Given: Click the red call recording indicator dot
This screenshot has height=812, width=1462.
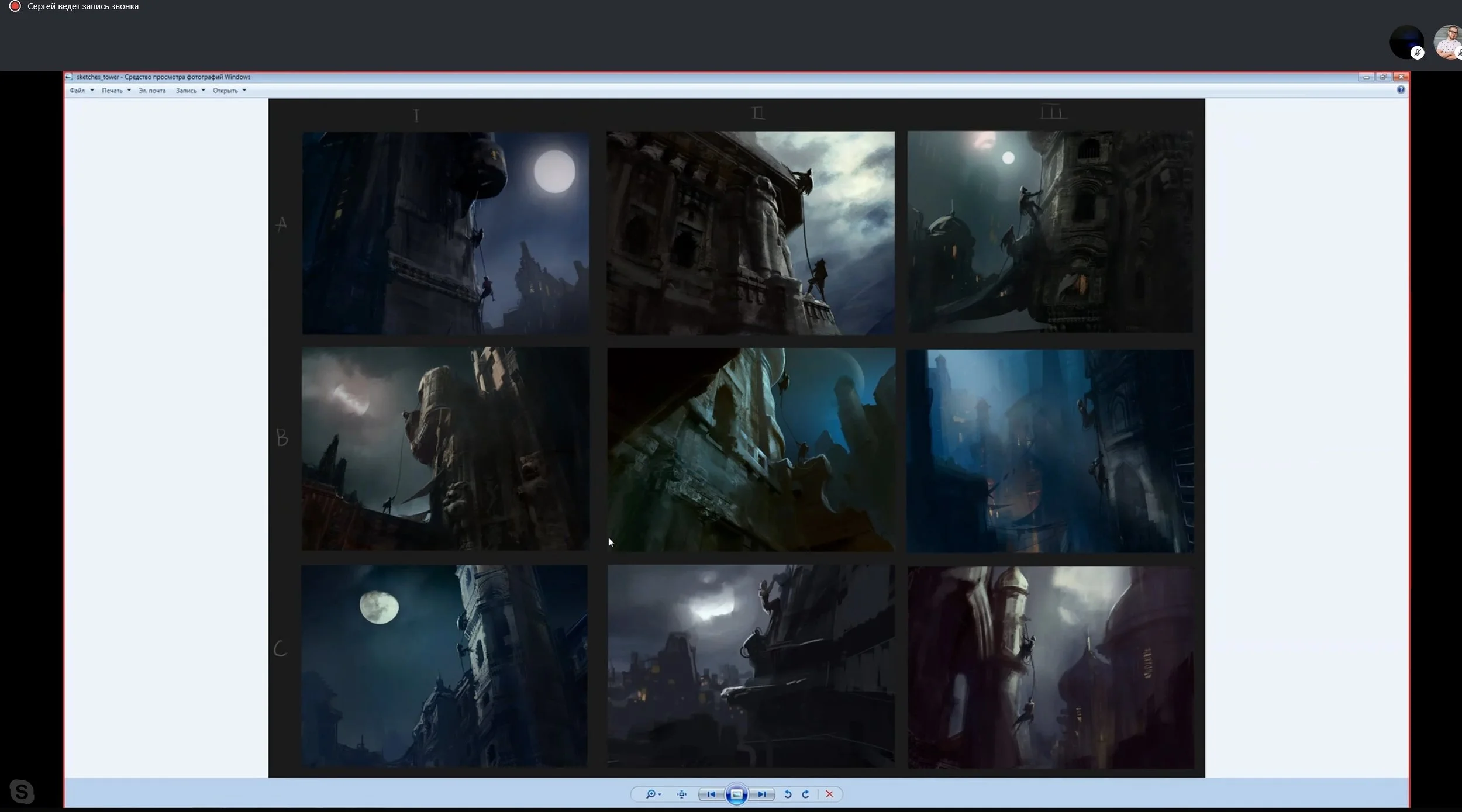Looking at the screenshot, I should [15, 6].
